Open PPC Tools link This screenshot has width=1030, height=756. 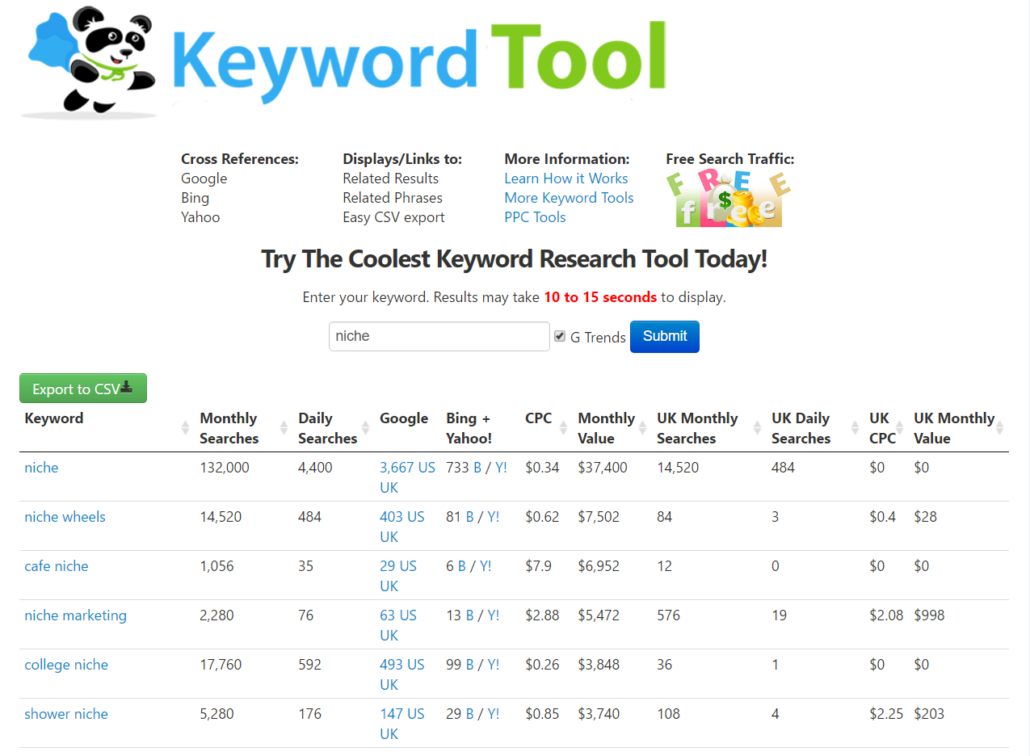(x=535, y=217)
